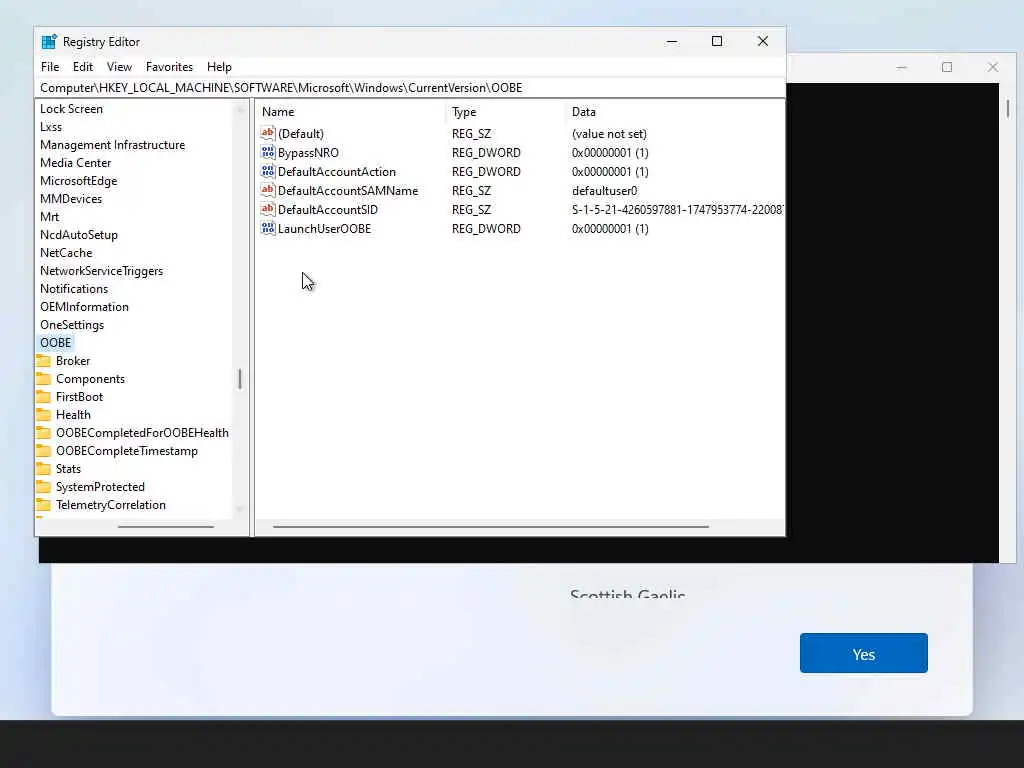Select the OneSettings key
Screen dimensions: 1024x768
tap(72, 325)
